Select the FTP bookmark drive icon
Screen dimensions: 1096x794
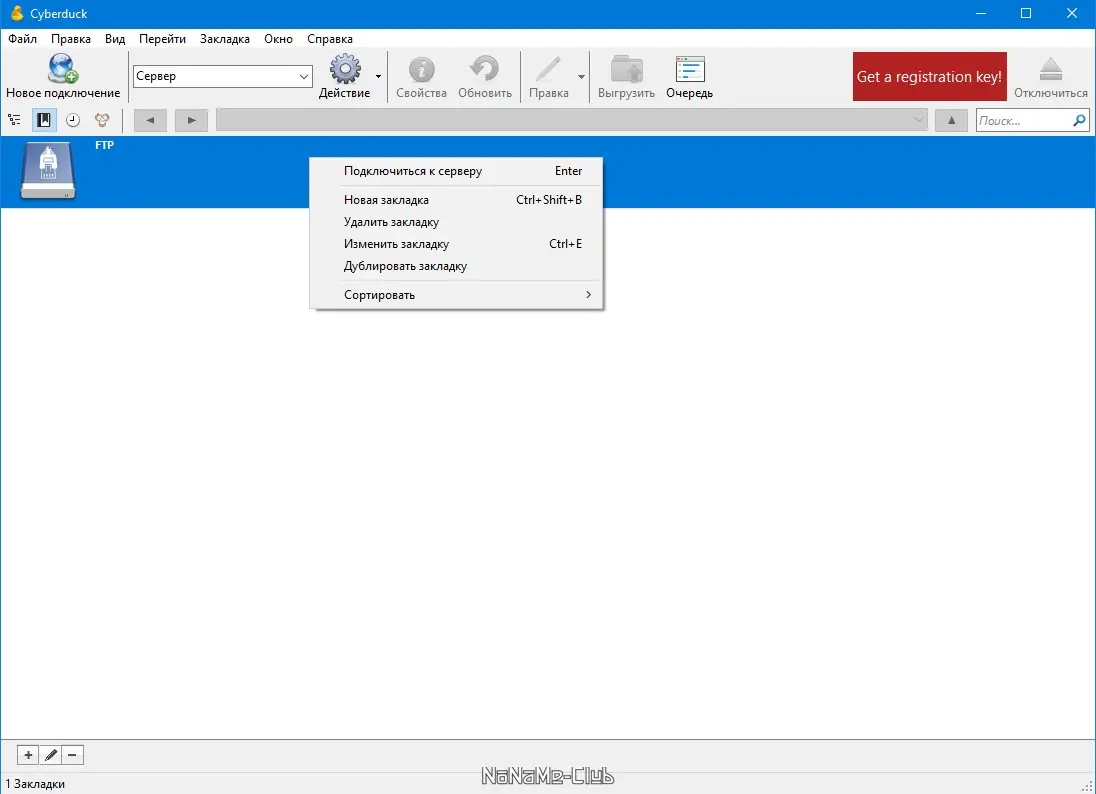tap(48, 171)
